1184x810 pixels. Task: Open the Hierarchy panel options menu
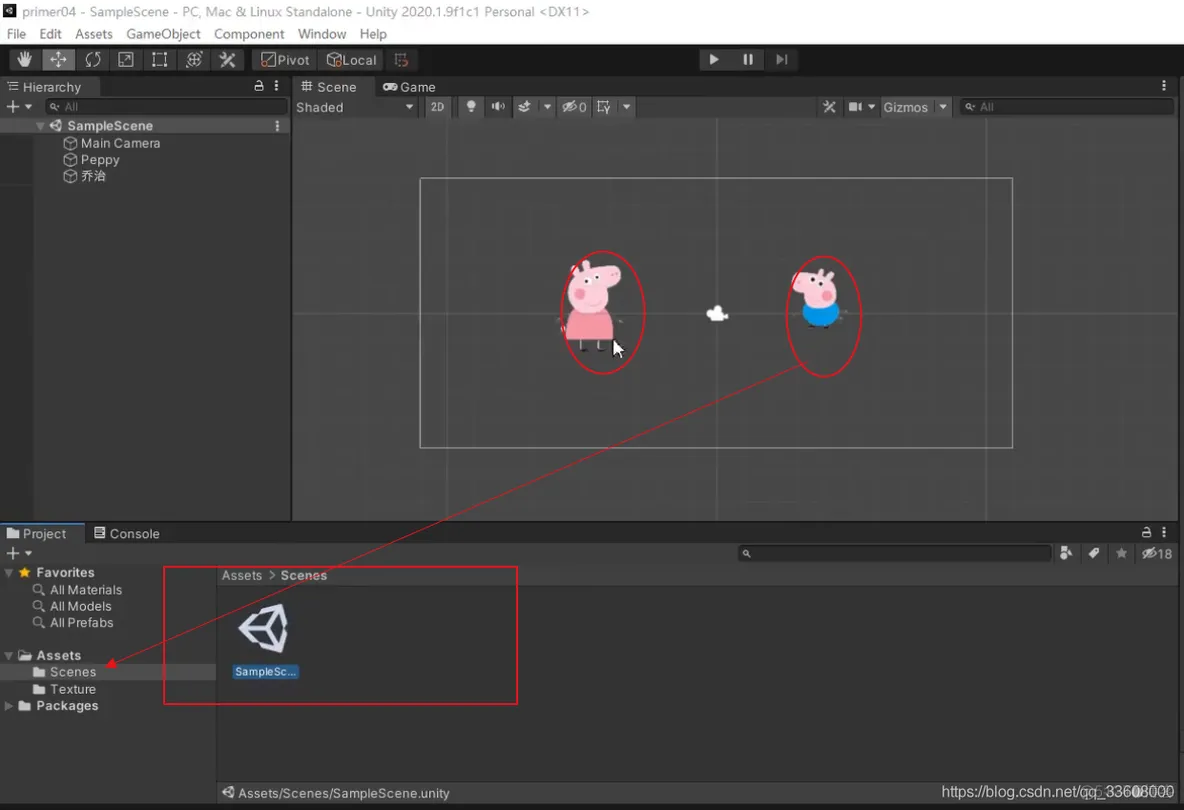276,86
